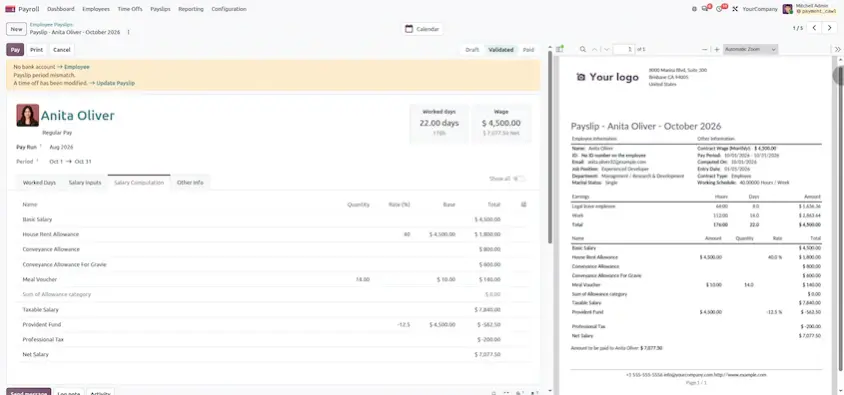Image resolution: width=844 pixels, height=395 pixels.
Task: Click the Update Payslip link
Action: click(116, 83)
